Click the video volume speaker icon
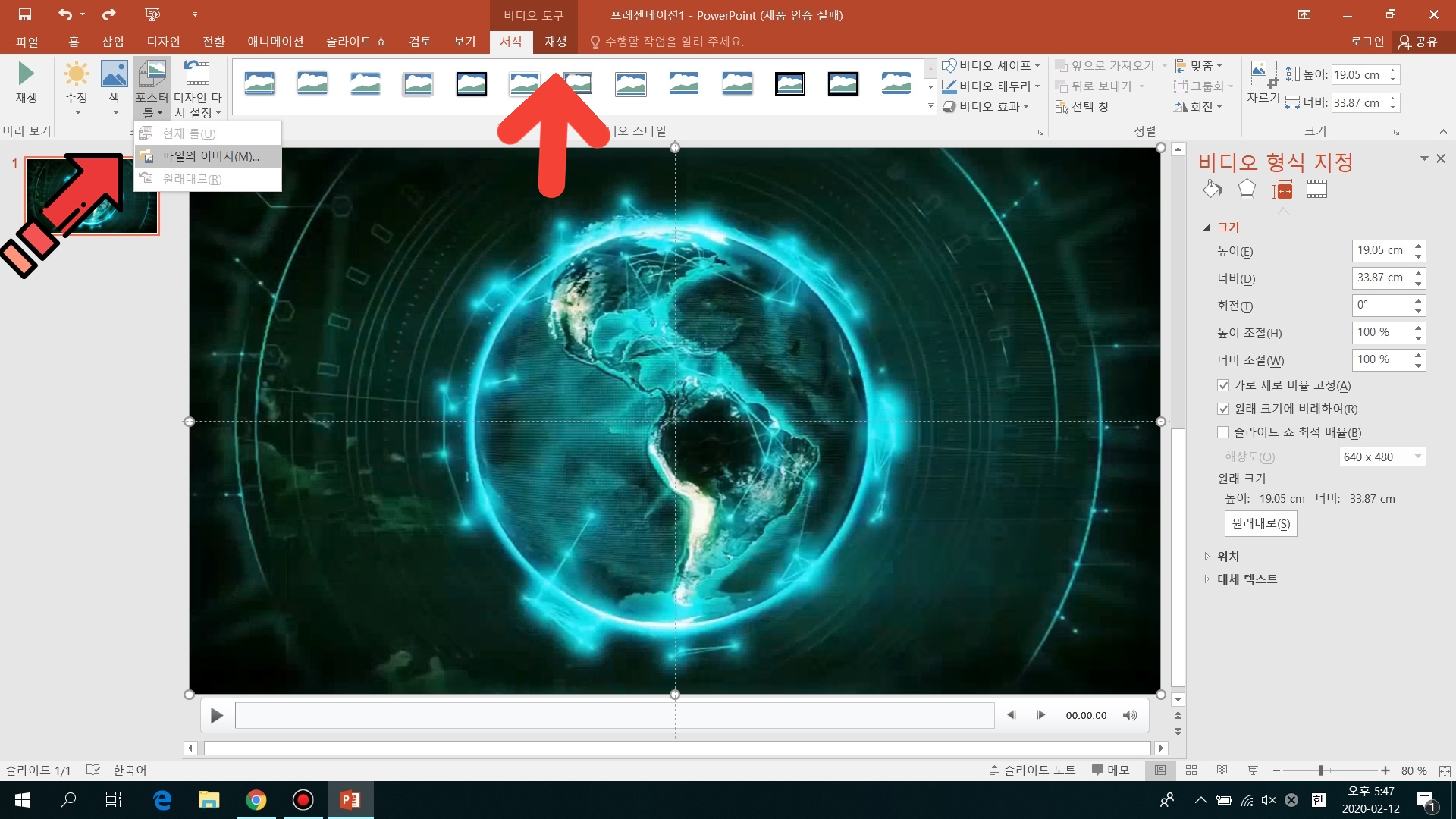The height and width of the screenshot is (819, 1456). coord(1130,715)
